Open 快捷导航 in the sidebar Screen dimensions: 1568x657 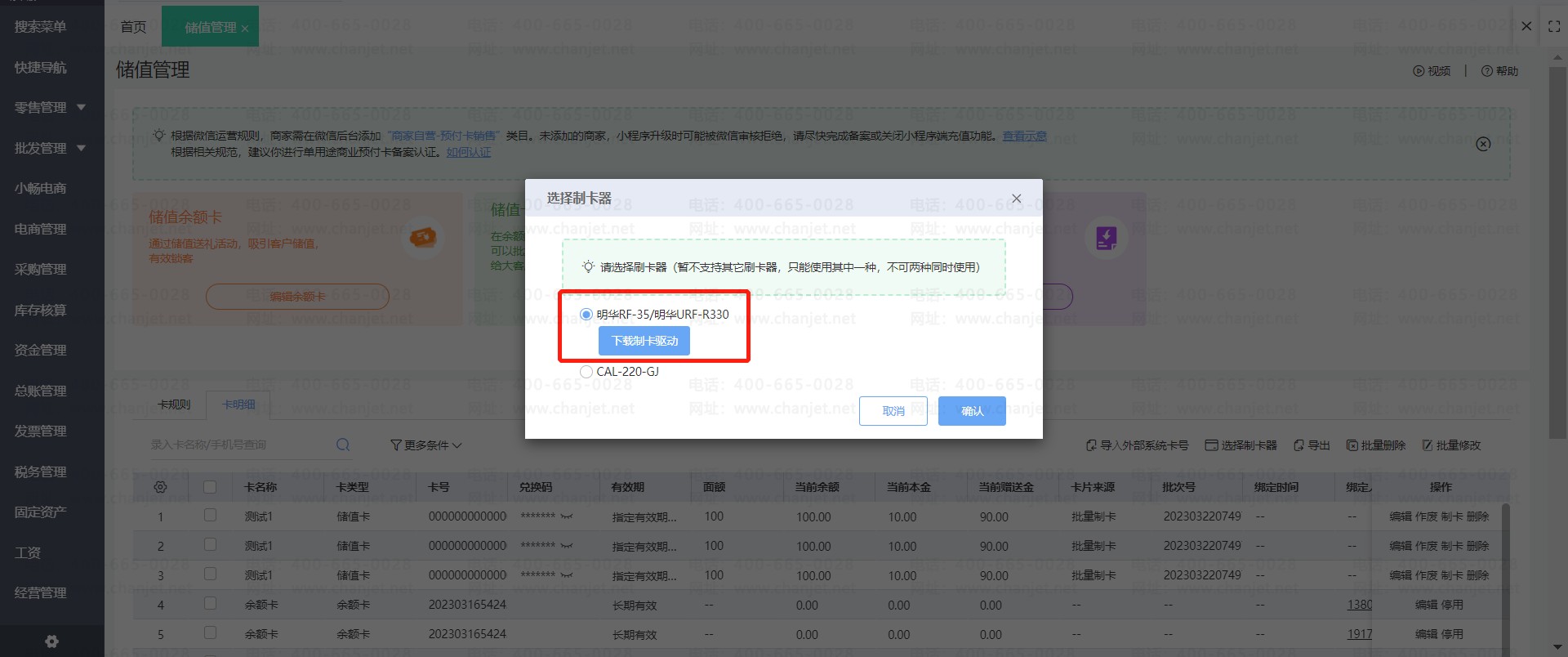41,67
